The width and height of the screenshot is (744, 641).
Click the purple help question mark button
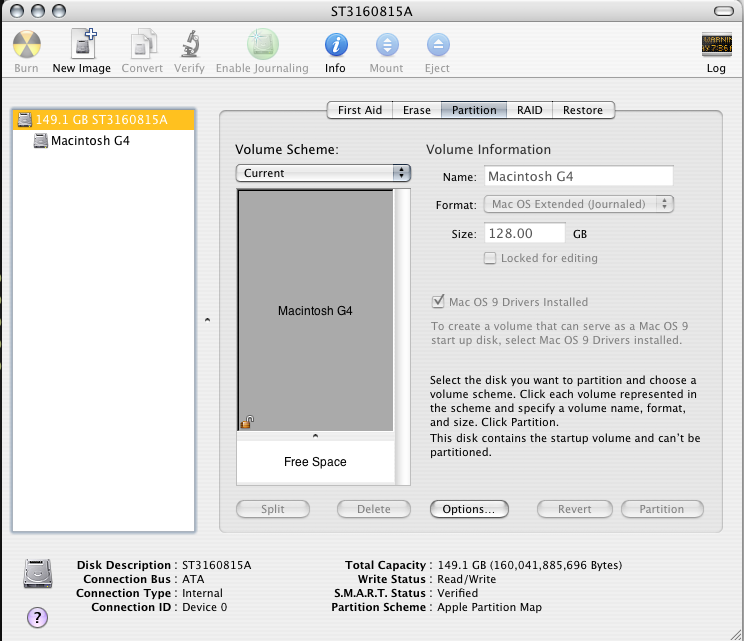point(37,617)
